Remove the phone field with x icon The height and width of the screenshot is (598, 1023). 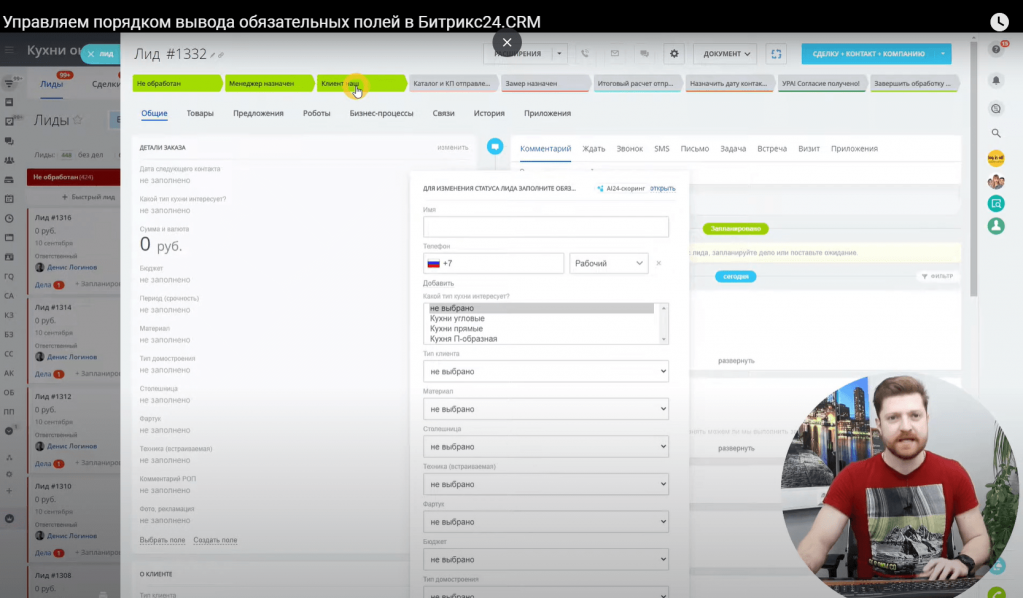click(x=659, y=263)
